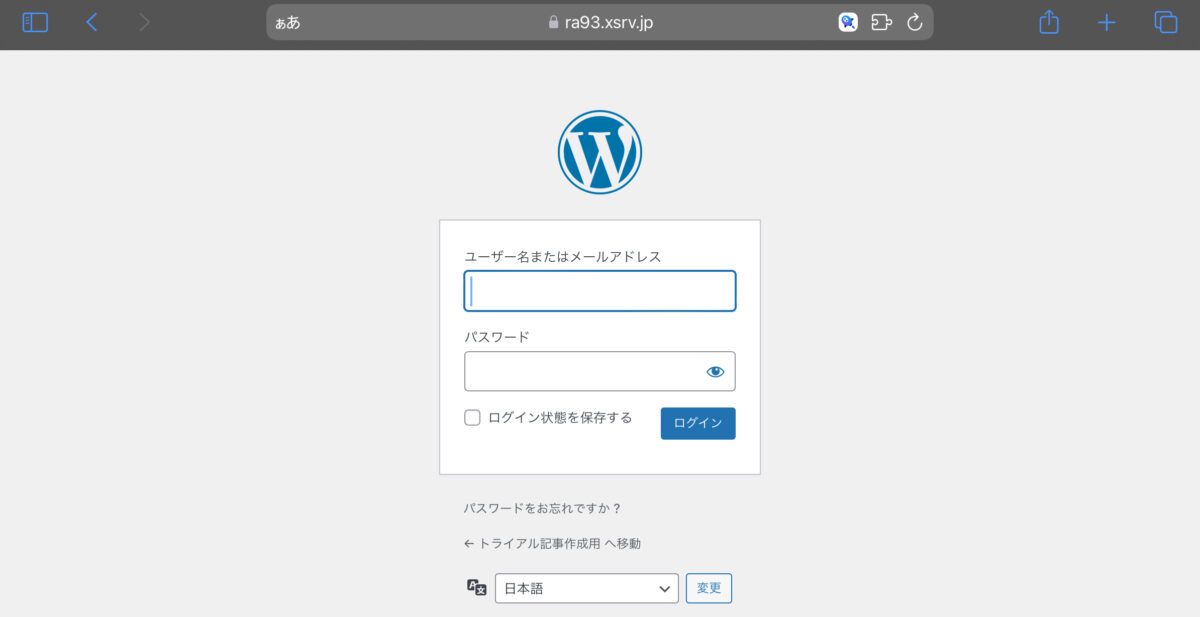Open a new tab with plus icon
The width and height of the screenshot is (1200, 617).
click(x=1106, y=22)
